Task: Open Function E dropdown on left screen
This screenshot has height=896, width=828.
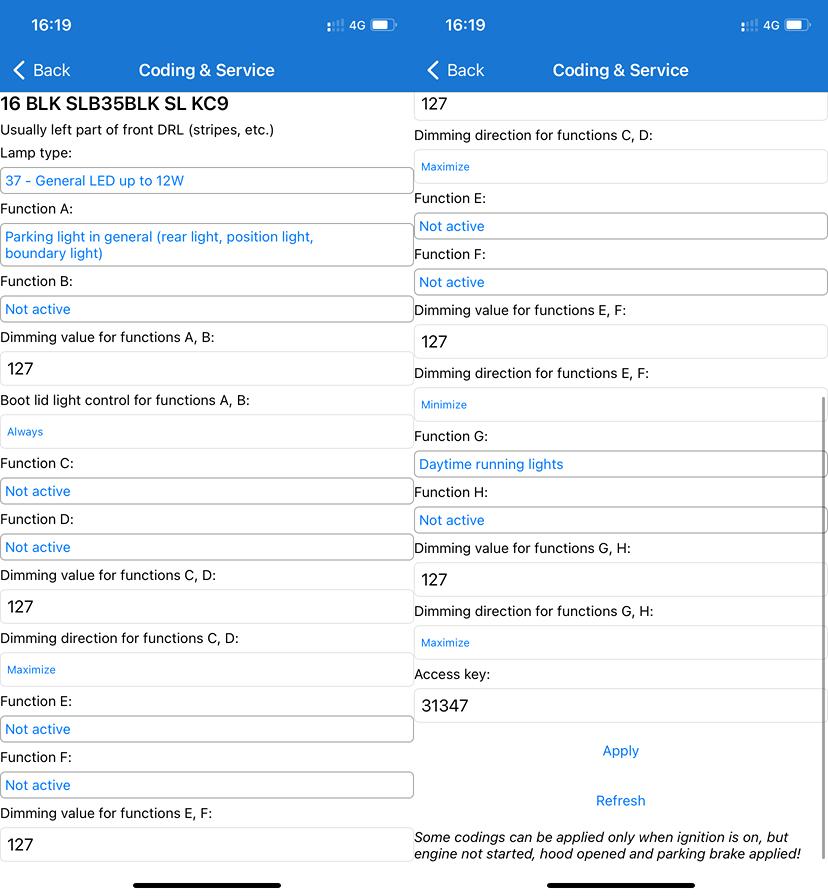Action: tap(207, 729)
